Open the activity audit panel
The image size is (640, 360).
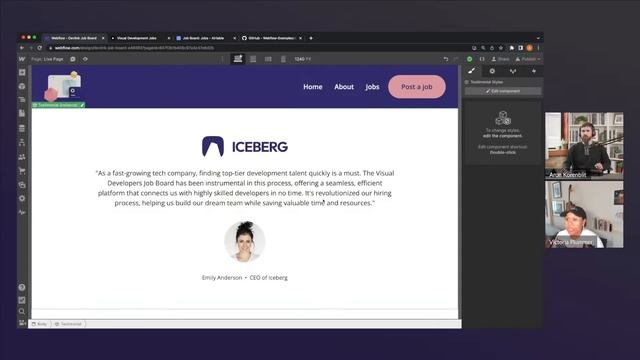tap(22, 212)
